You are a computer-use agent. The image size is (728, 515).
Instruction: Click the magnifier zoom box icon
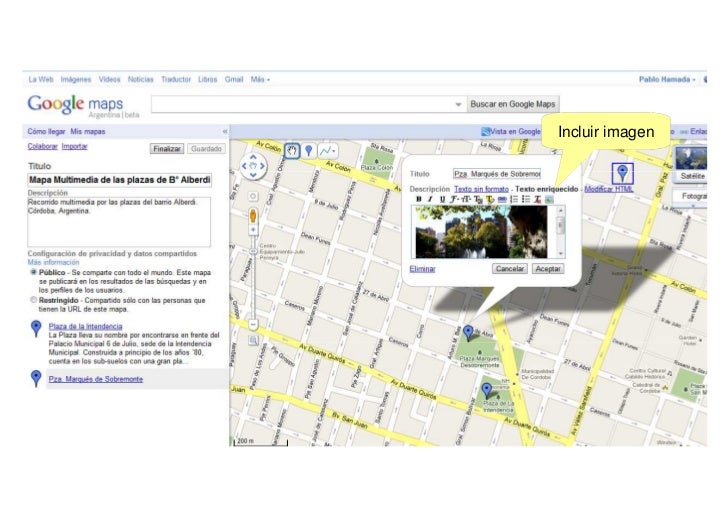tap(253, 340)
